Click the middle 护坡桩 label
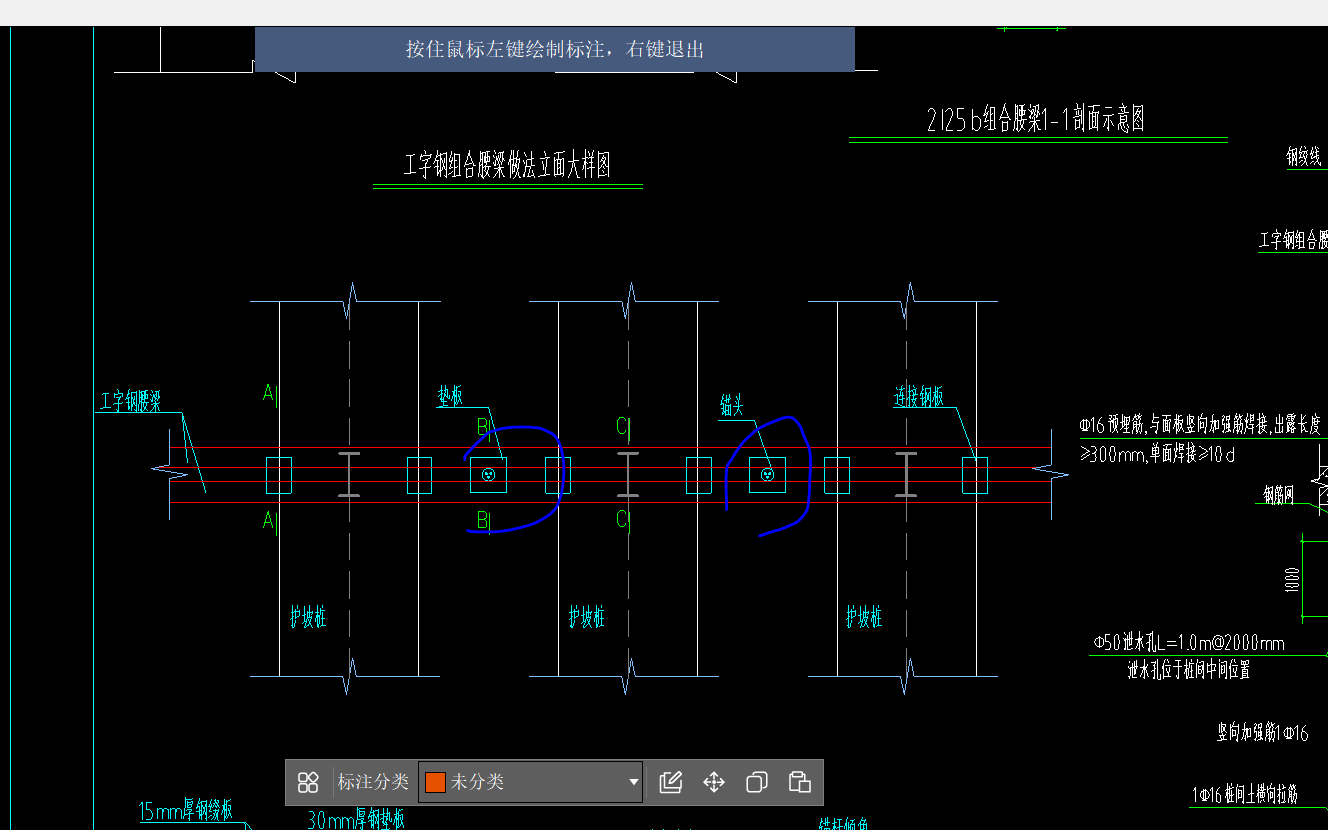Screen dimensions: 1328x830 [587, 616]
